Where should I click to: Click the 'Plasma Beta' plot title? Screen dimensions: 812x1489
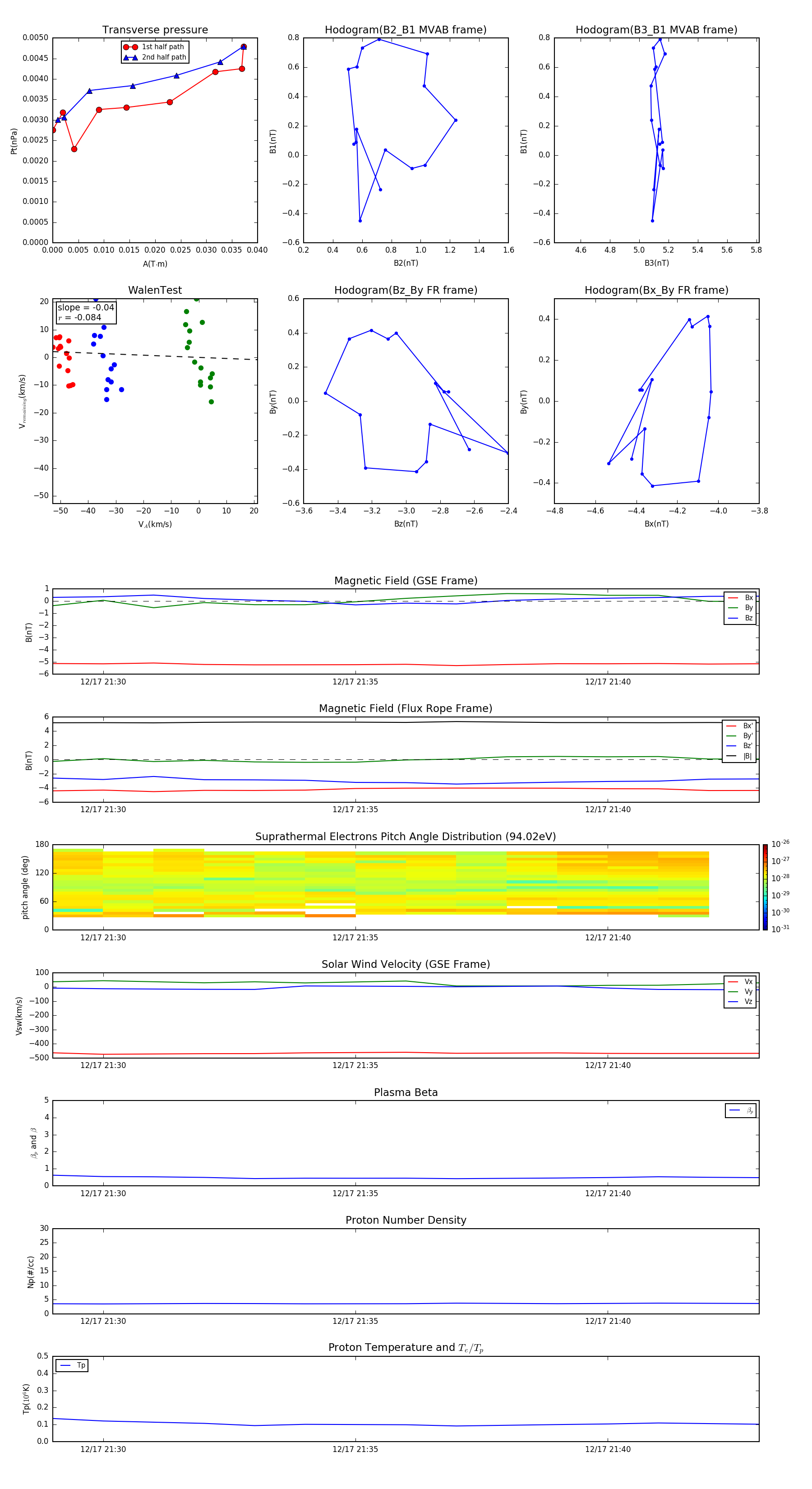(x=406, y=1093)
